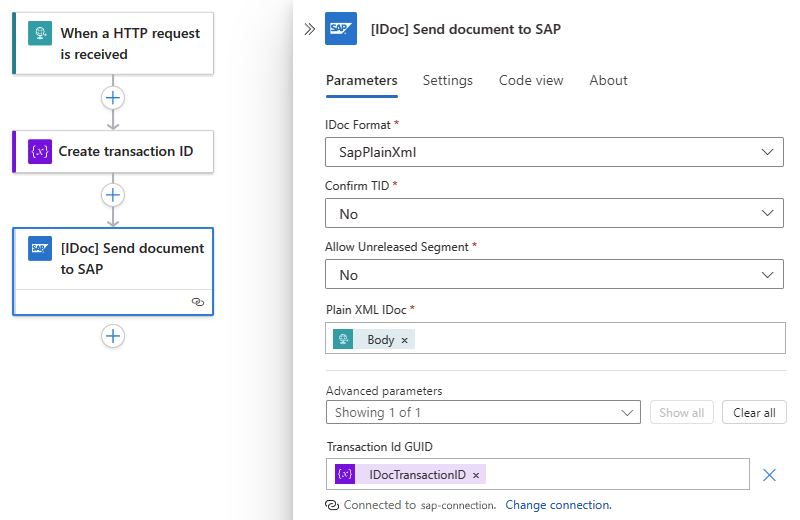Open the Code view tab

(531, 80)
